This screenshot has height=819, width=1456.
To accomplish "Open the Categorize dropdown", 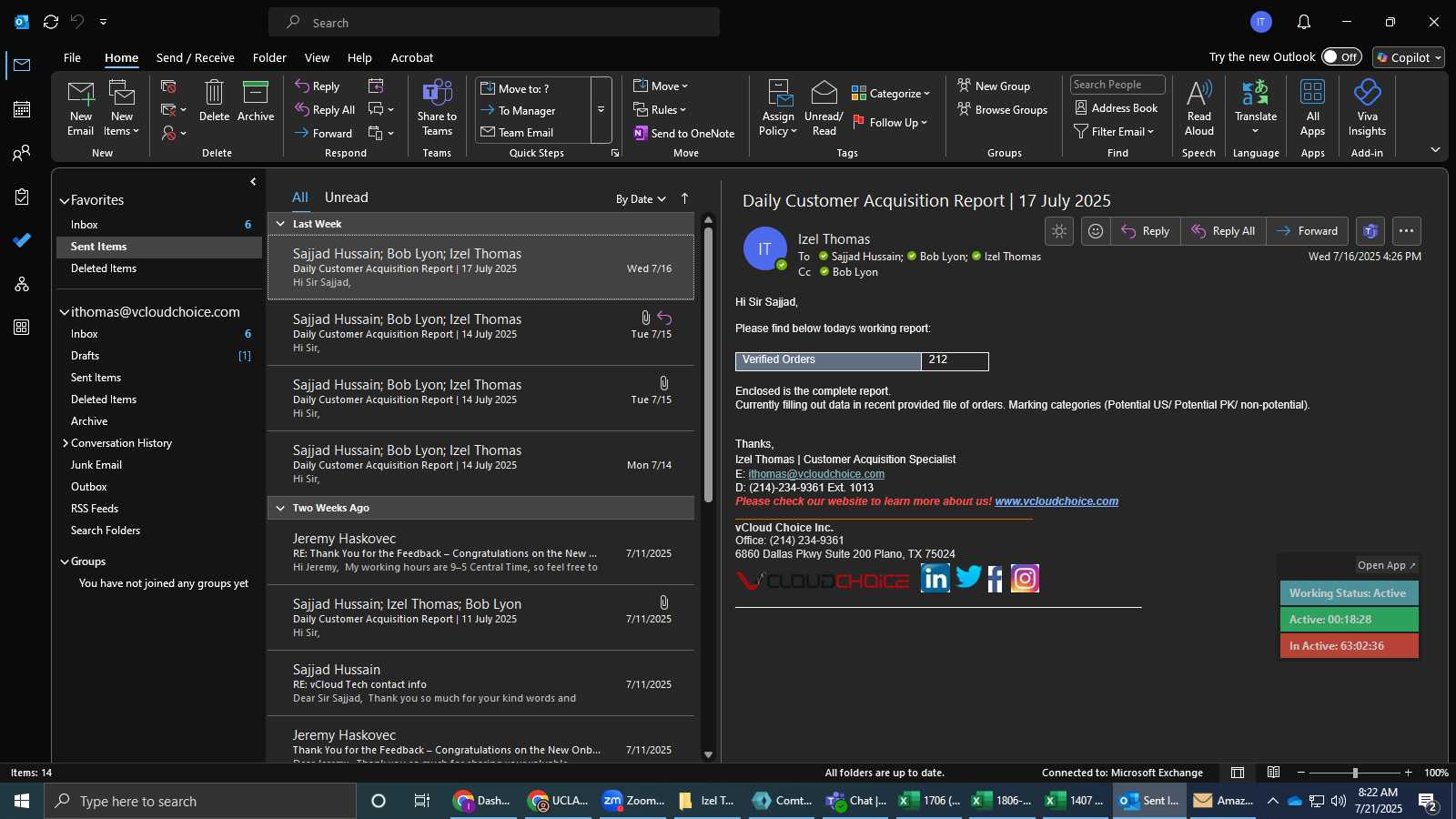I will point(891,93).
